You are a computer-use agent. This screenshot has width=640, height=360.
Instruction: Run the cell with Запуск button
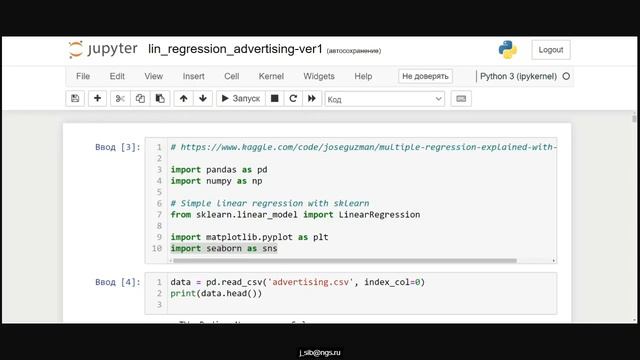(x=241, y=98)
